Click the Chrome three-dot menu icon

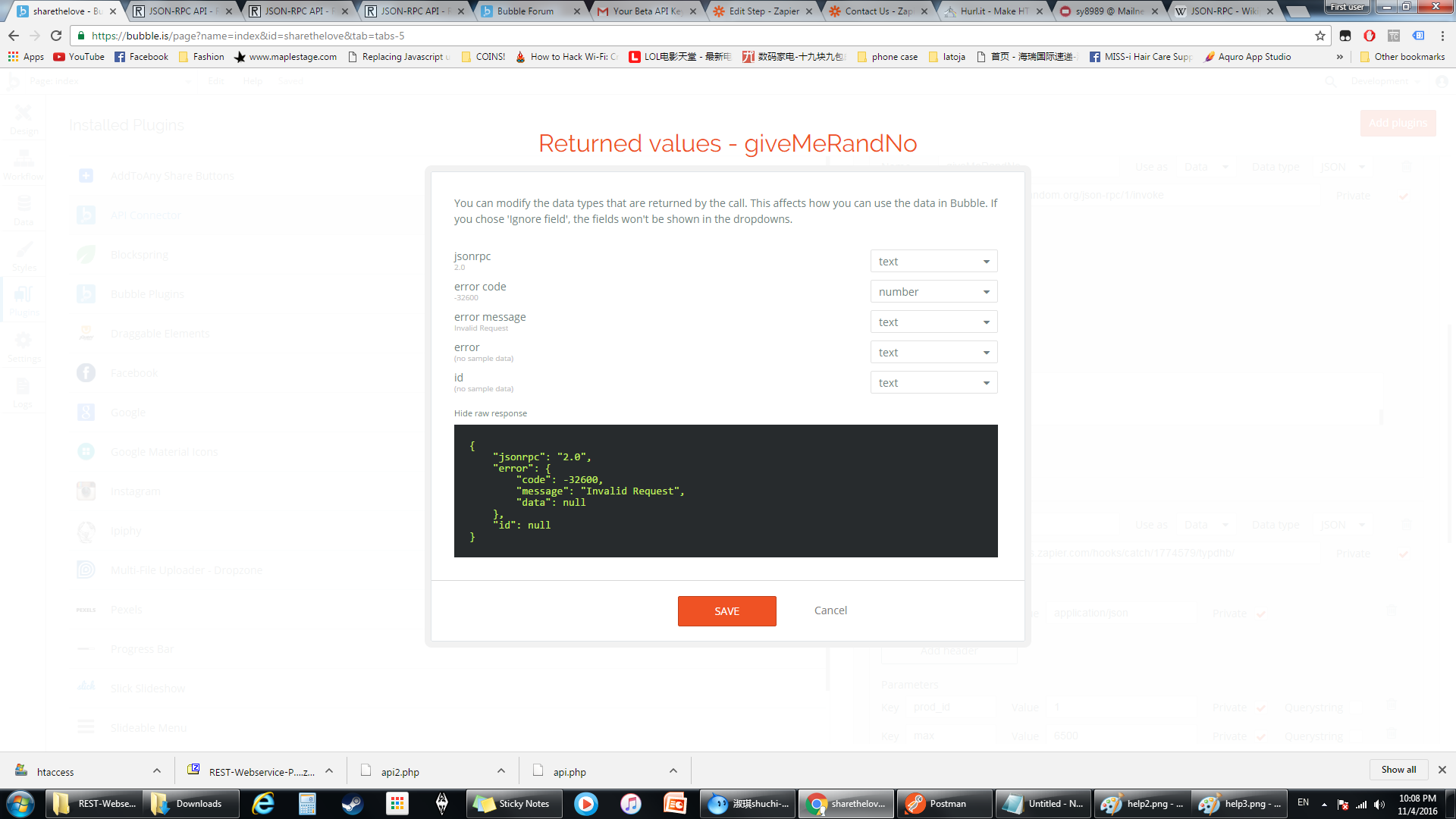[1442, 36]
